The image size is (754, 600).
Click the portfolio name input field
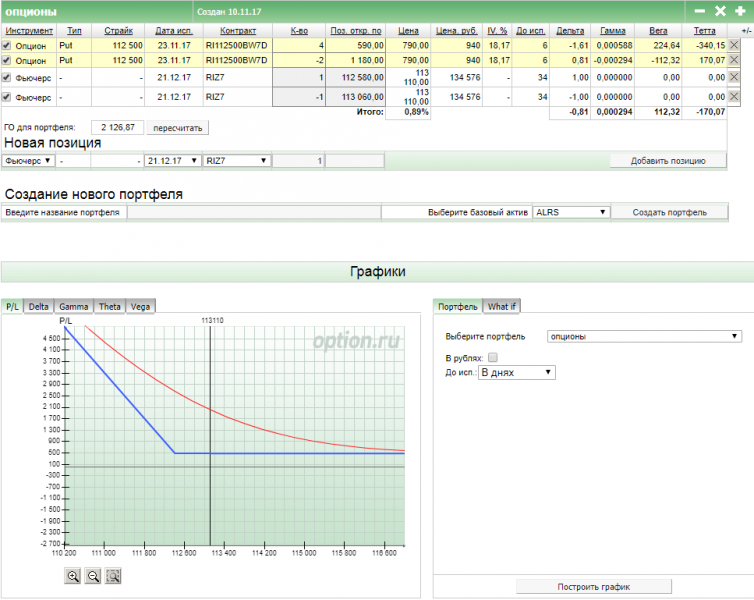pos(254,212)
